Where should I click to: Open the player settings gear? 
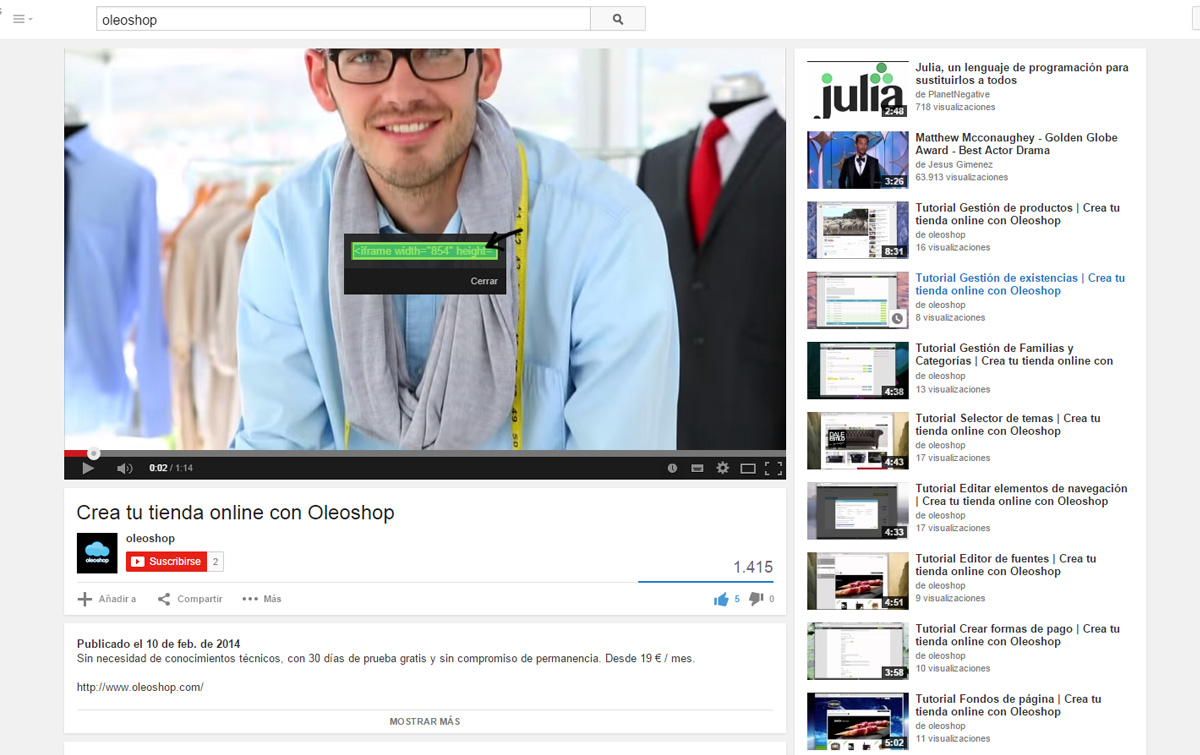point(722,468)
